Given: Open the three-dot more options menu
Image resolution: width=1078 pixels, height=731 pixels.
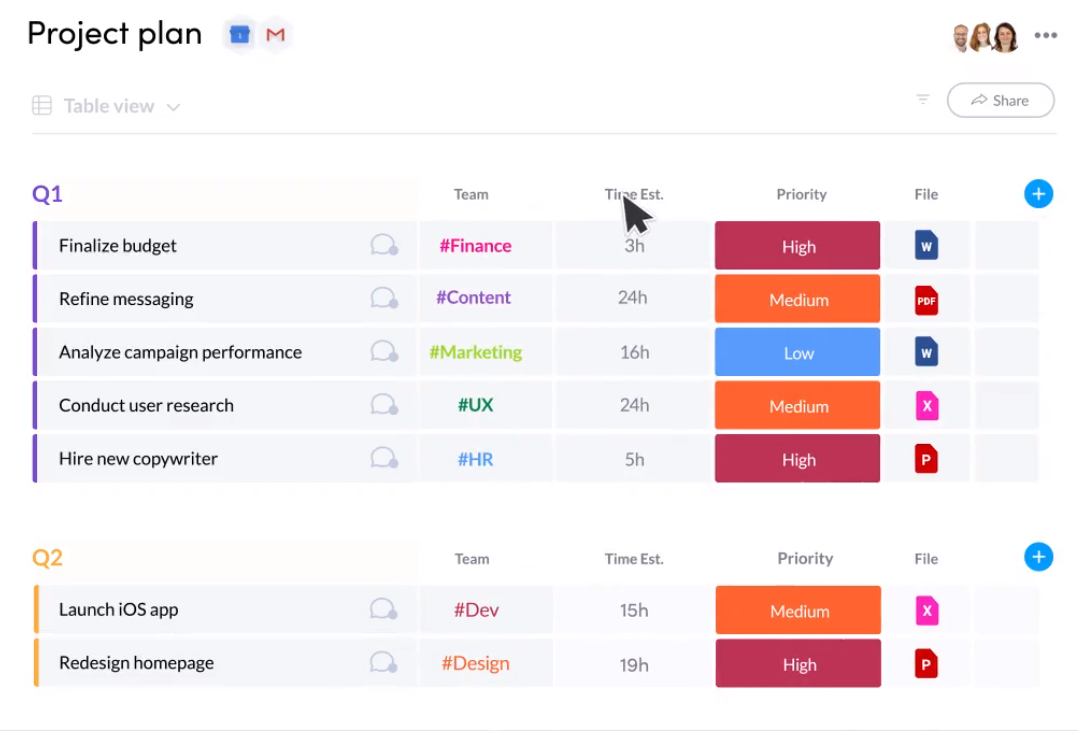Looking at the screenshot, I should pyautogui.click(x=1046, y=36).
